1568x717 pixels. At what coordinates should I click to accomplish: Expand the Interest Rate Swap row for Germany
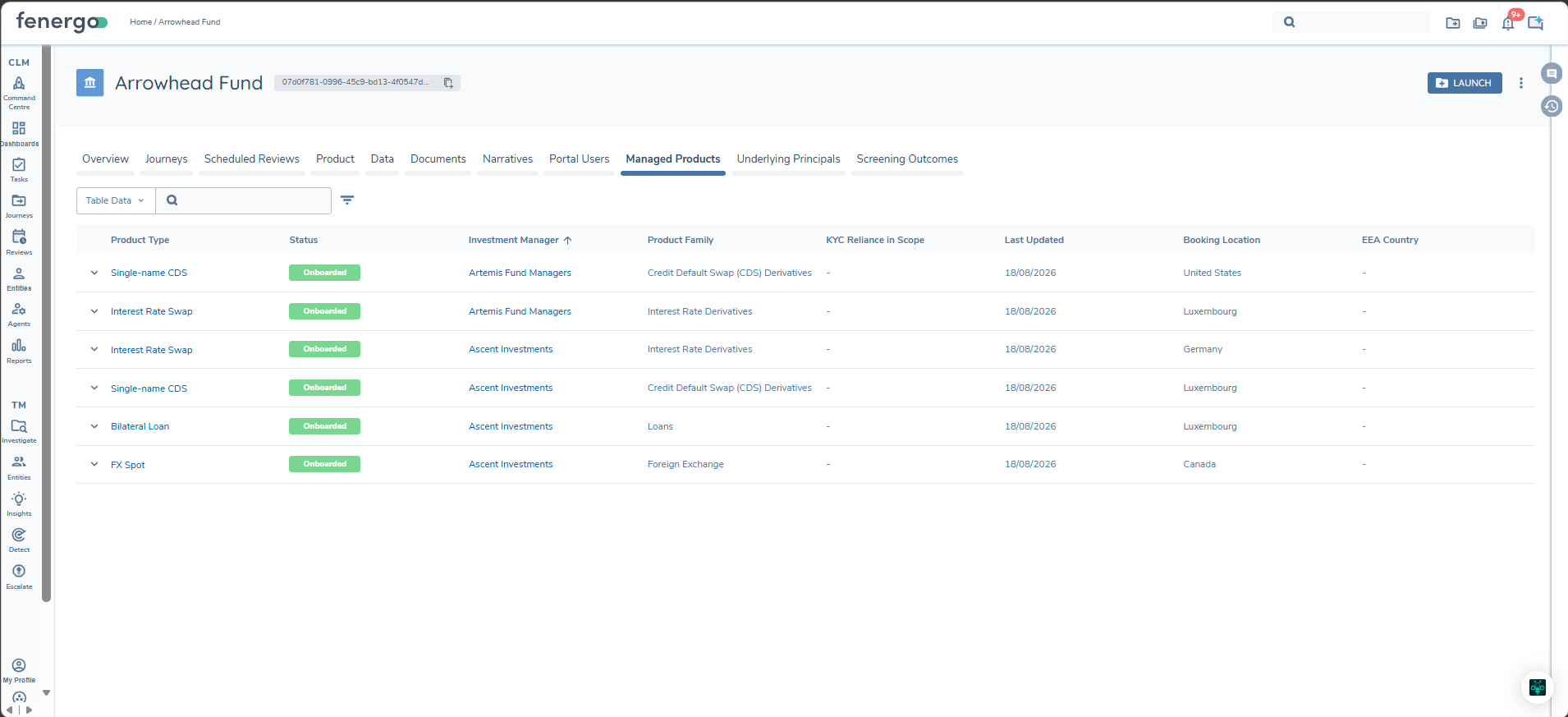pos(94,349)
